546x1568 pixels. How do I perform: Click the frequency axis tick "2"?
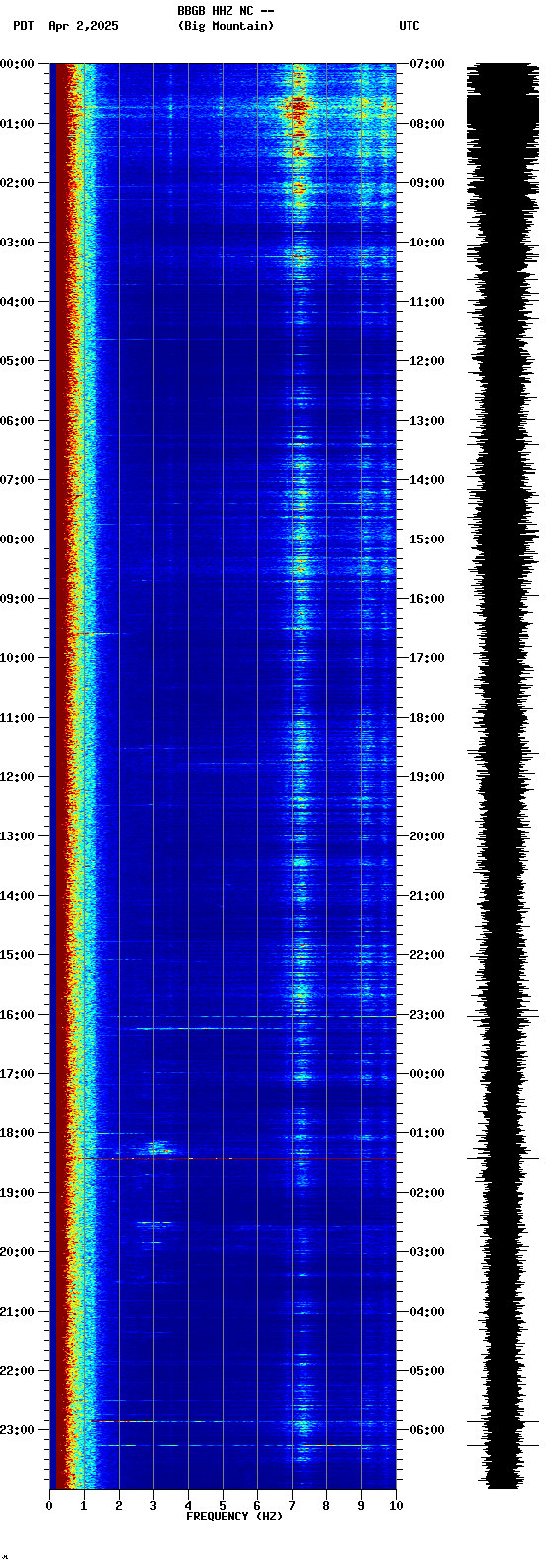pos(119,1506)
